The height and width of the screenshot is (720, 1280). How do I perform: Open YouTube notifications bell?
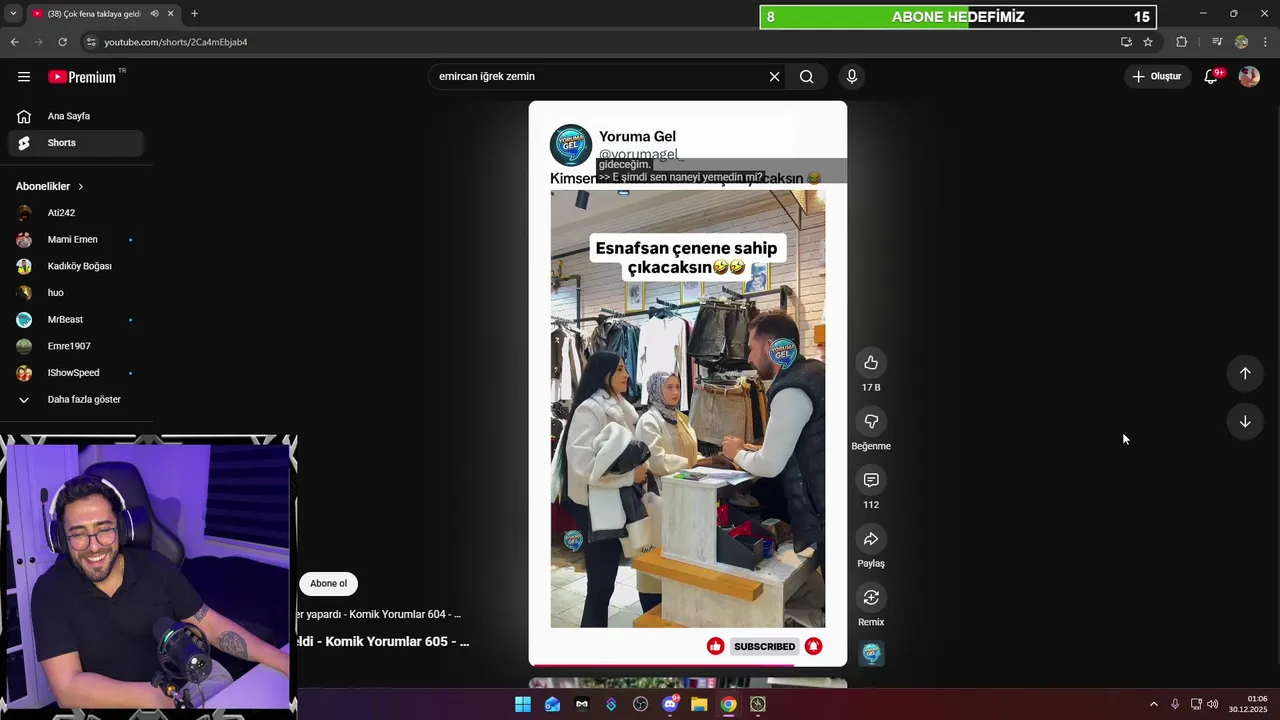coord(1211,76)
